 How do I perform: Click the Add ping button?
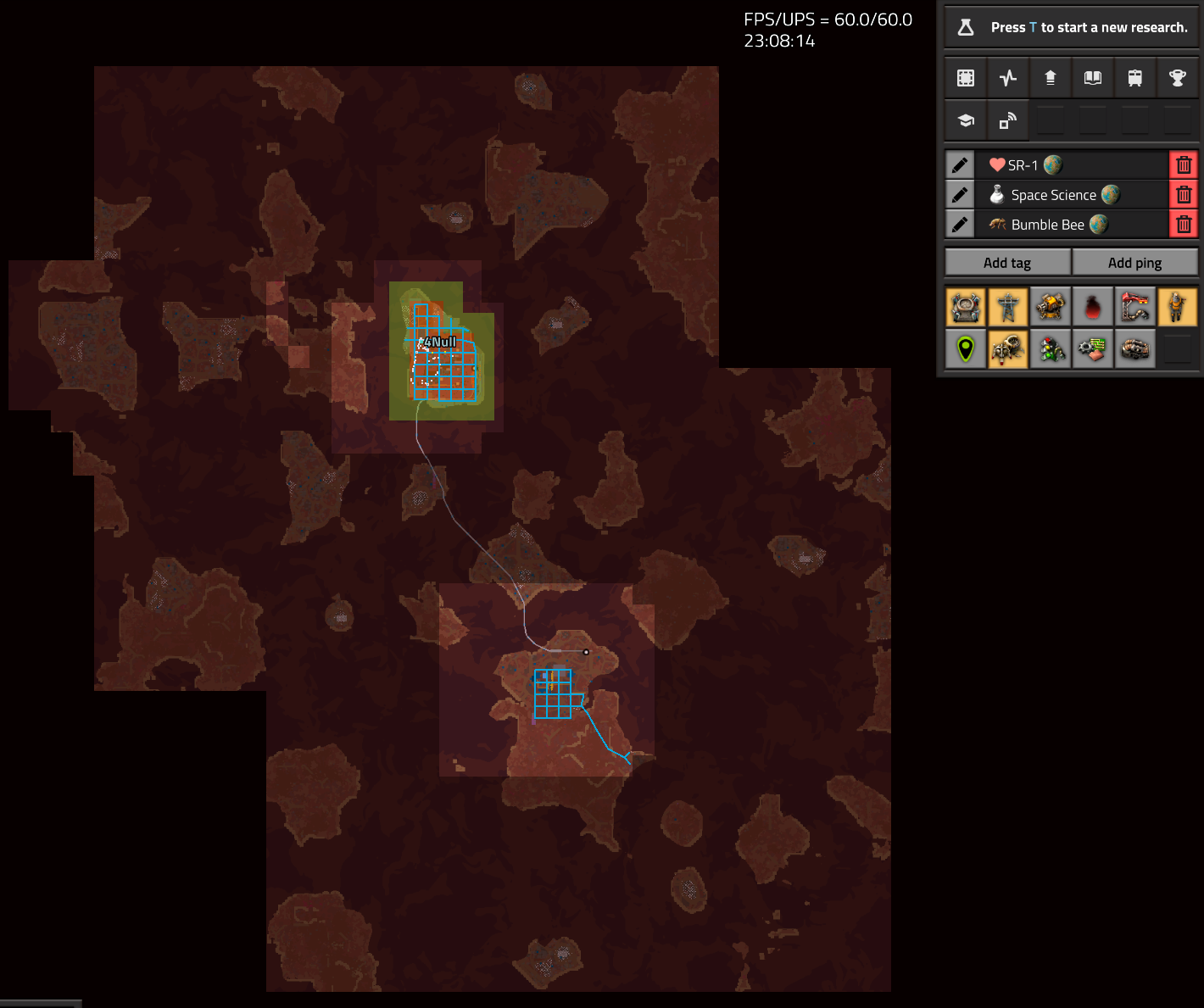pos(1134,263)
